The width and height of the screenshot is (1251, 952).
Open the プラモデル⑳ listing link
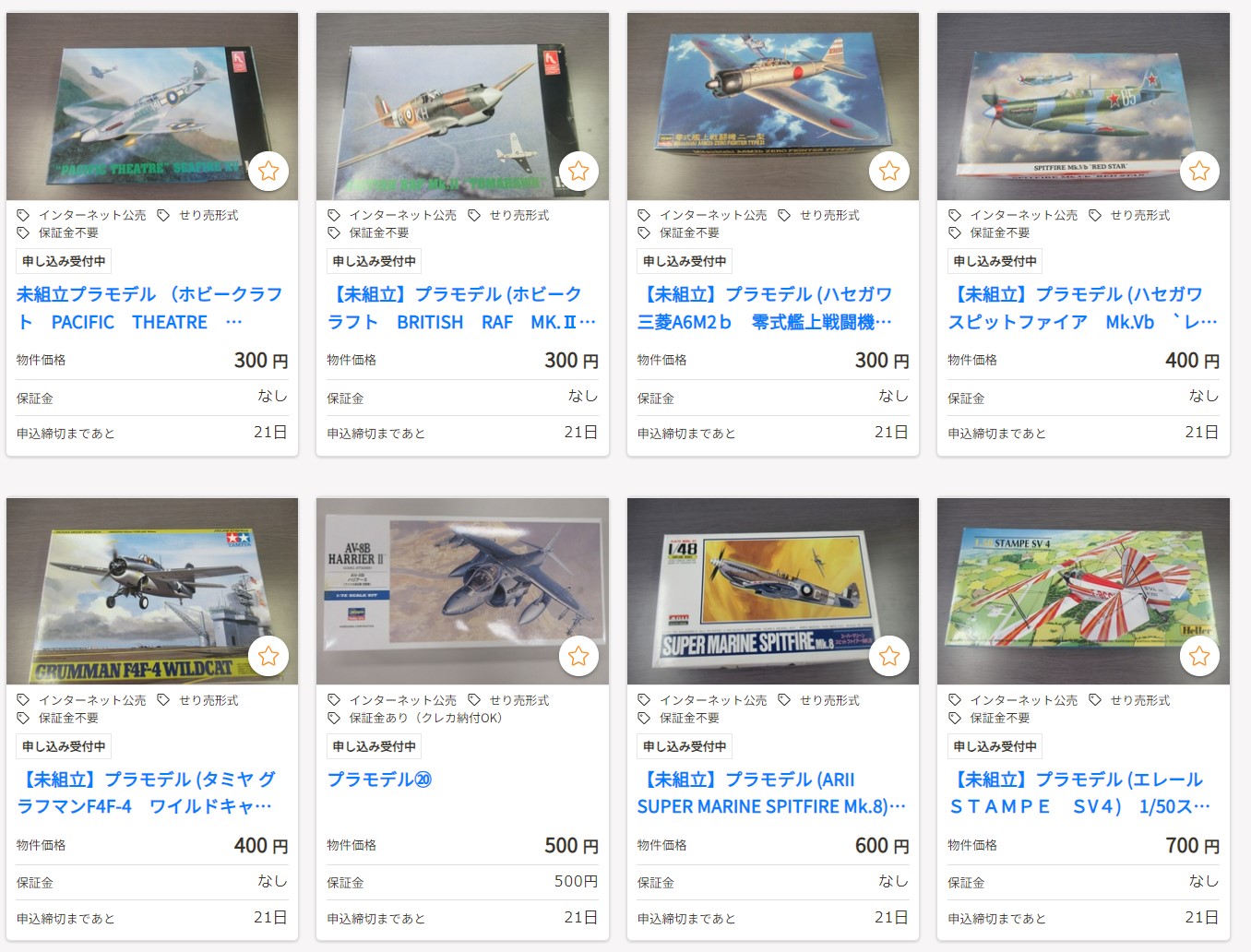pyautogui.click(x=379, y=779)
